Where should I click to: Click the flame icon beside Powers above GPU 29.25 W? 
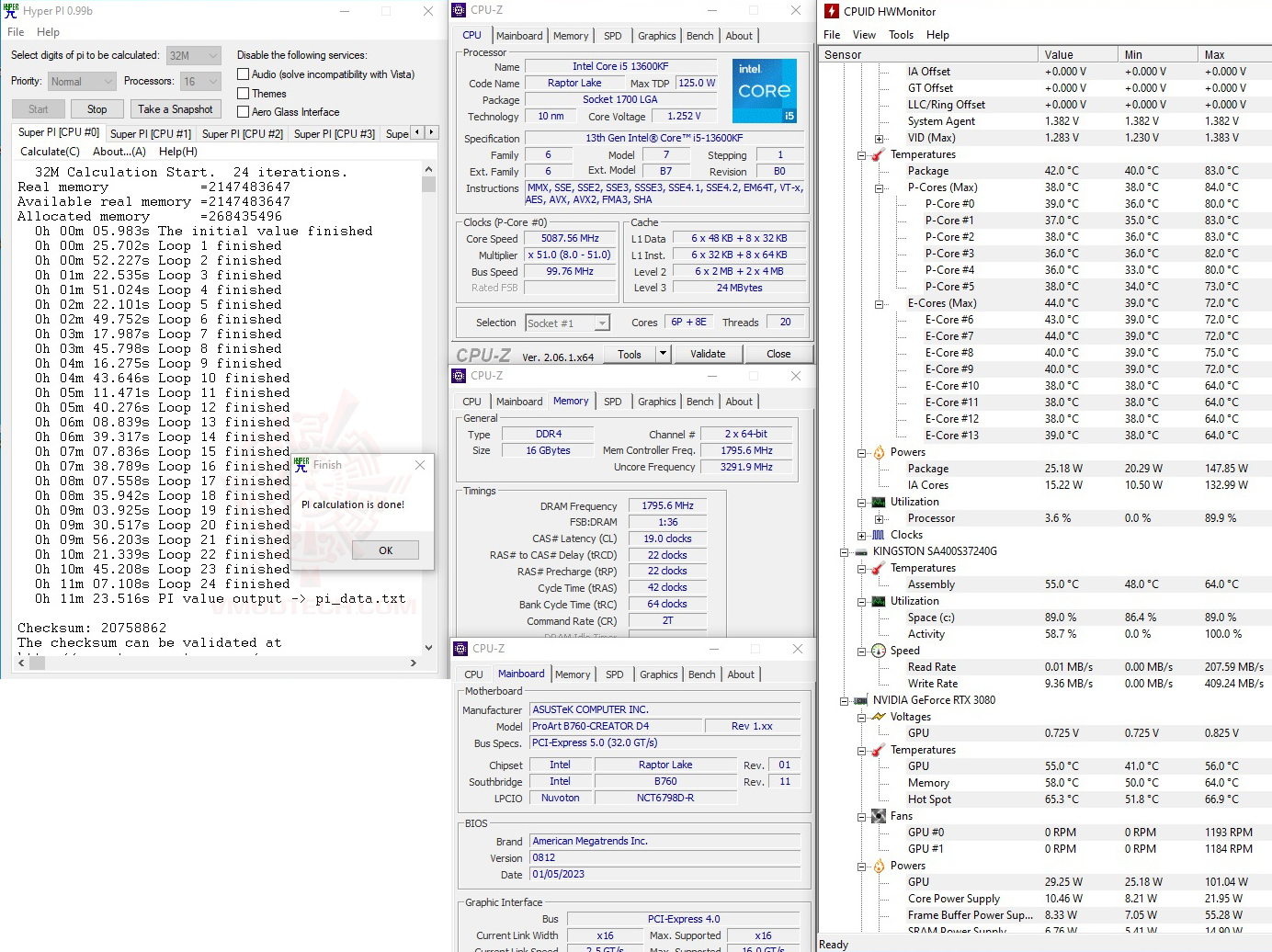(879, 866)
